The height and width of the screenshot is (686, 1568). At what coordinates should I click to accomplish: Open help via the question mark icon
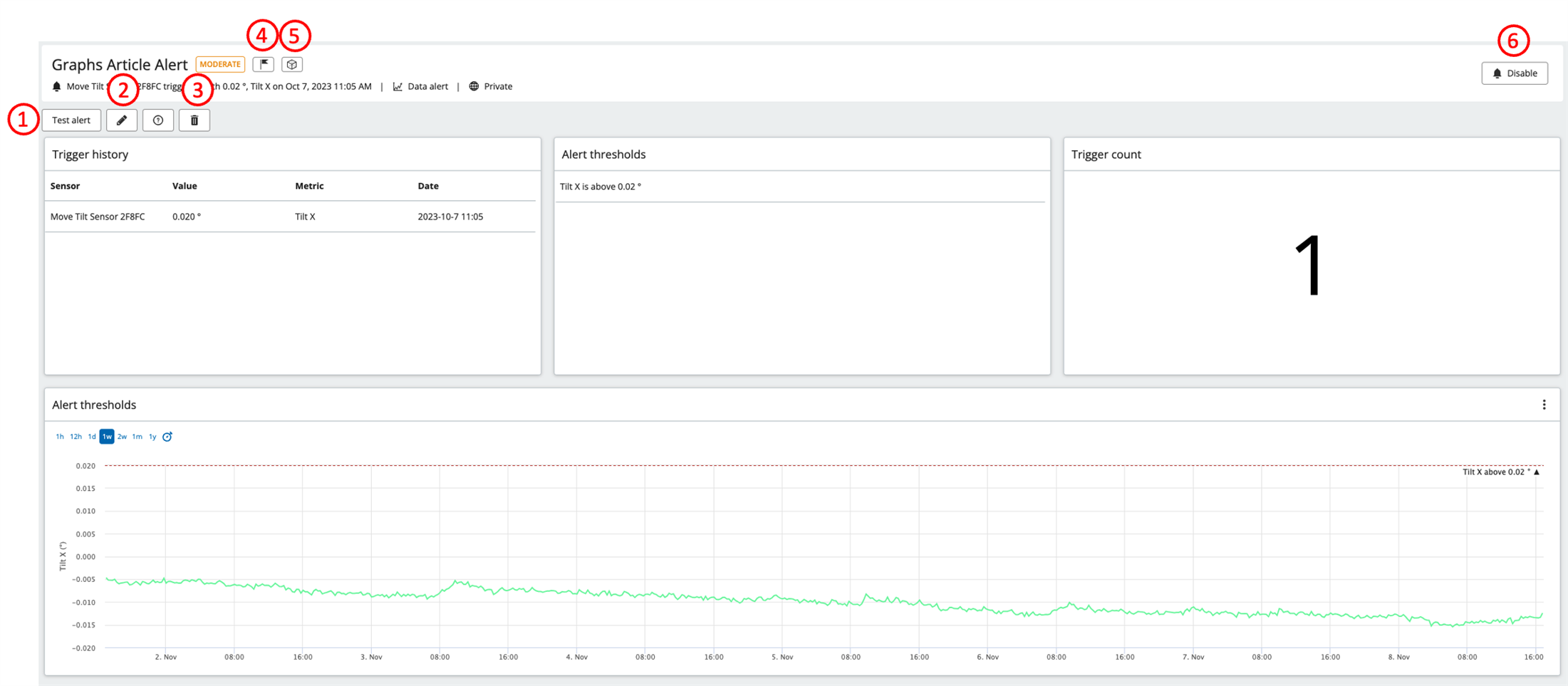157,120
